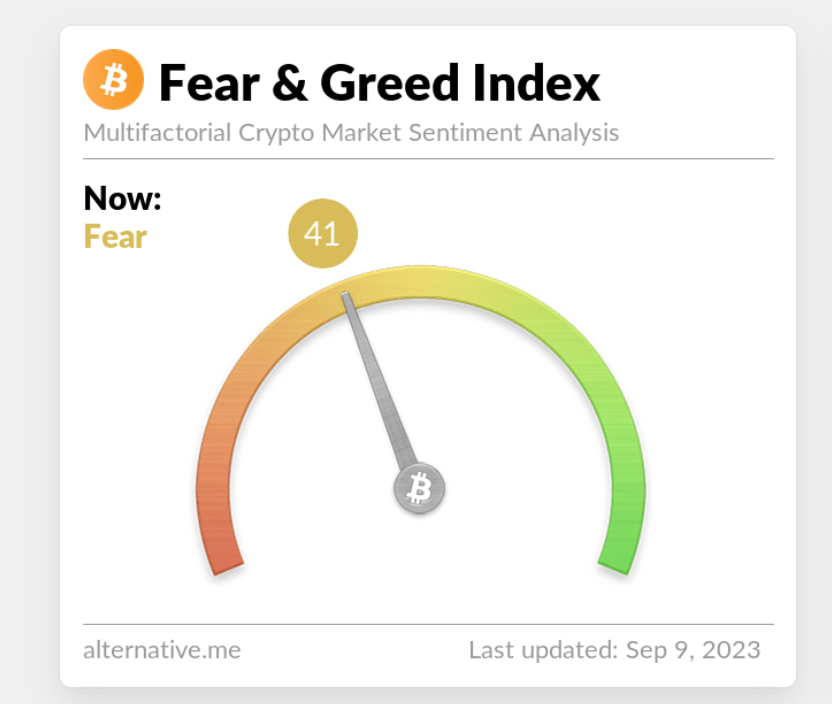Click the Multifactorial Crypto Market Sentiment subtitle

[351, 132]
